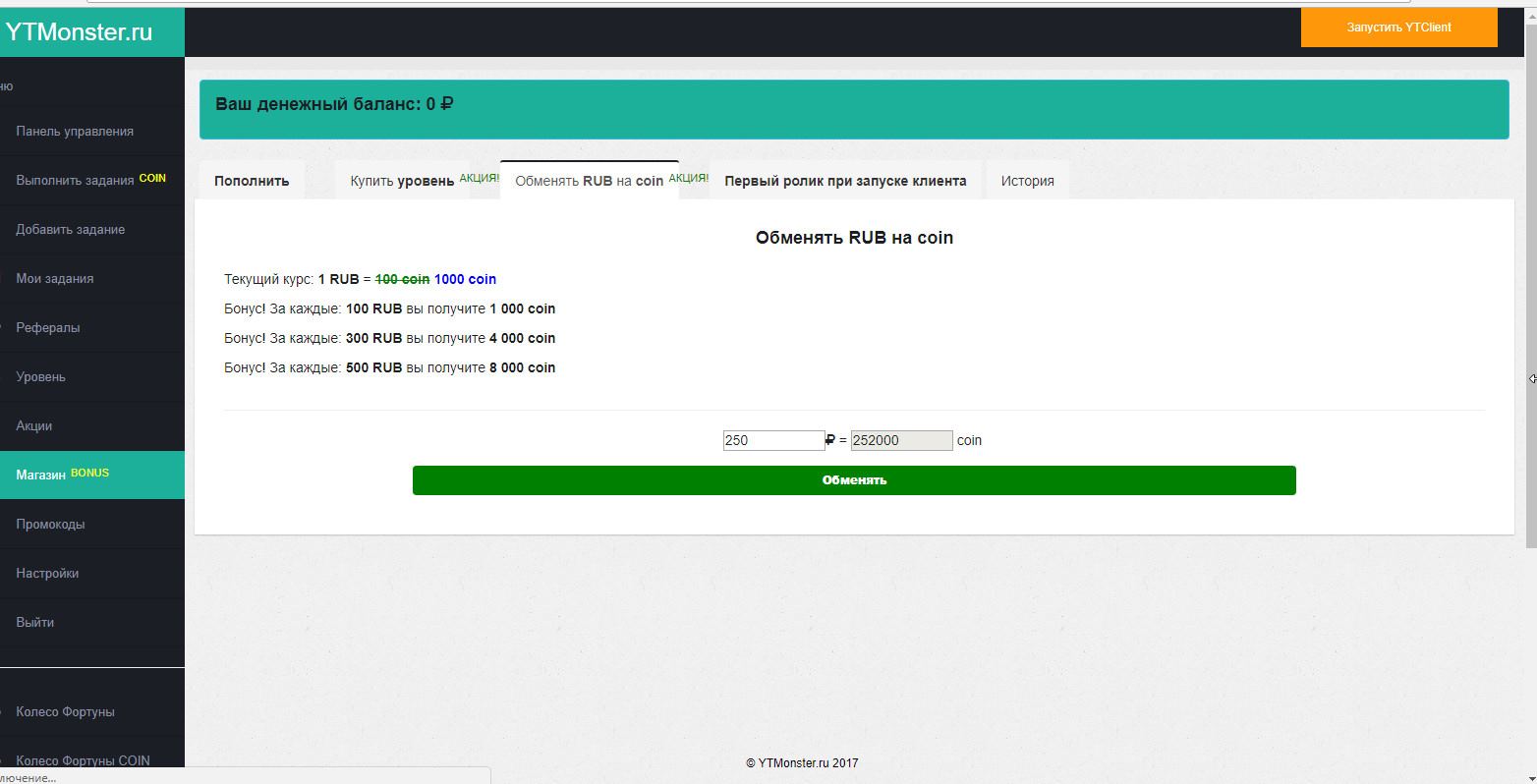This screenshot has height=784, width=1537.
Task: Click the © YTMonster.ru 2017 footer text
Action: tap(802, 763)
